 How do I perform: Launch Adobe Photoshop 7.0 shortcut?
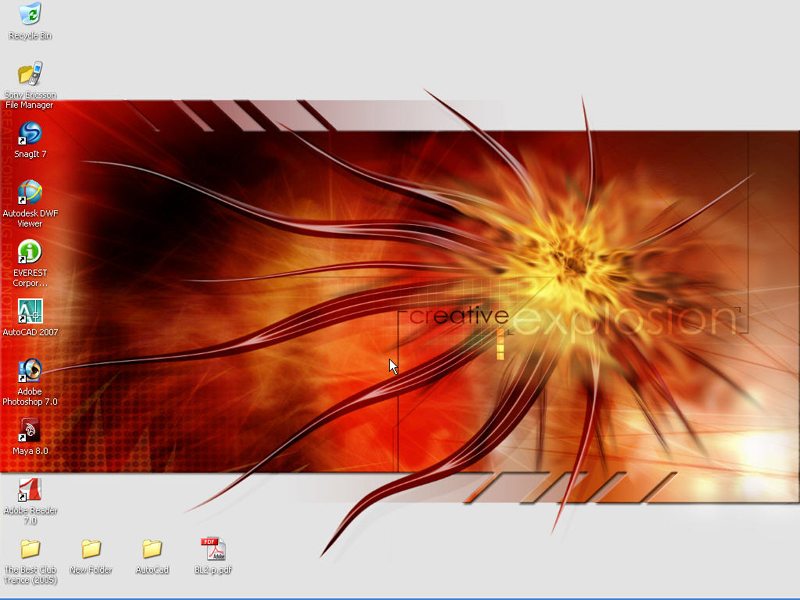pos(30,370)
